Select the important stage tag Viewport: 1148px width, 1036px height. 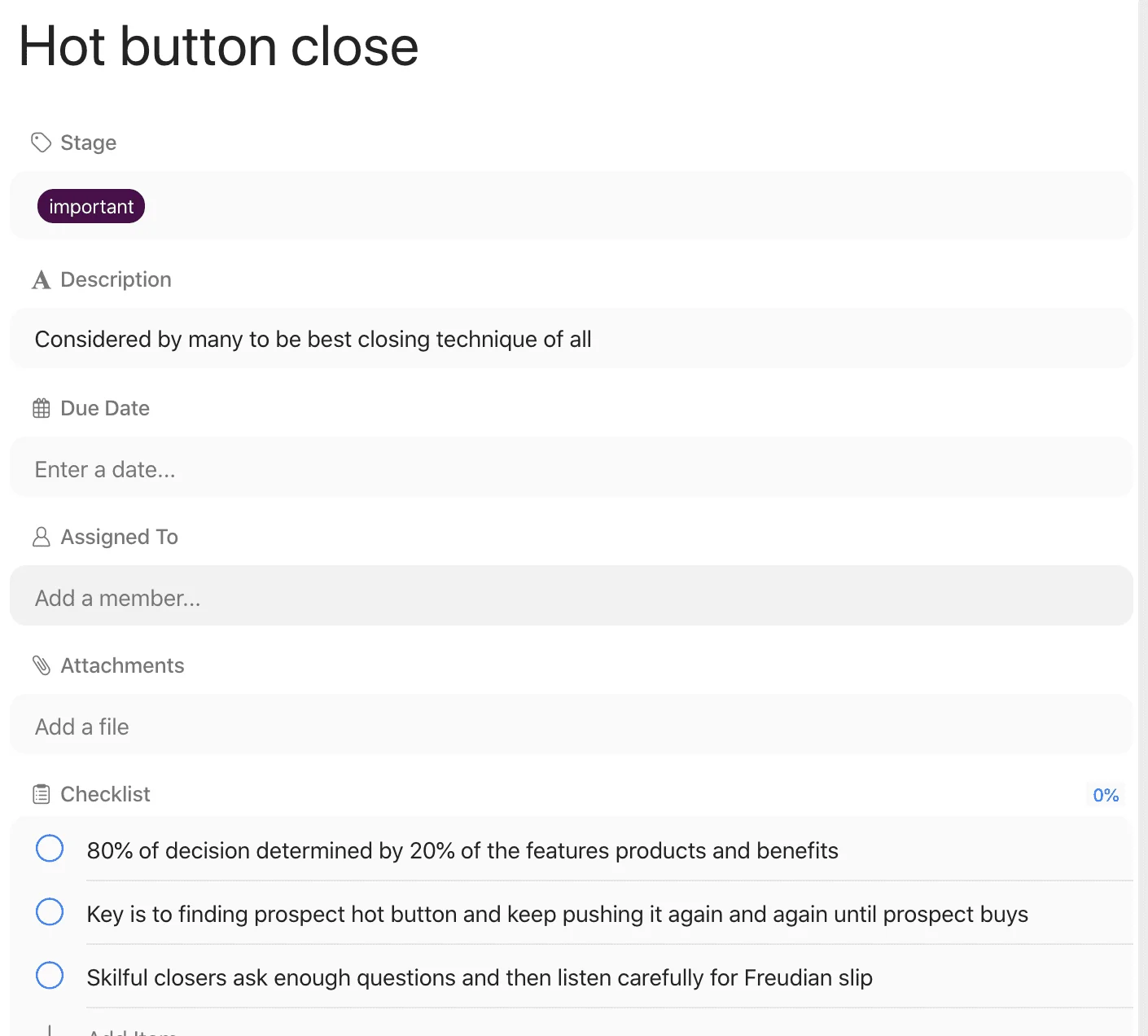point(91,206)
